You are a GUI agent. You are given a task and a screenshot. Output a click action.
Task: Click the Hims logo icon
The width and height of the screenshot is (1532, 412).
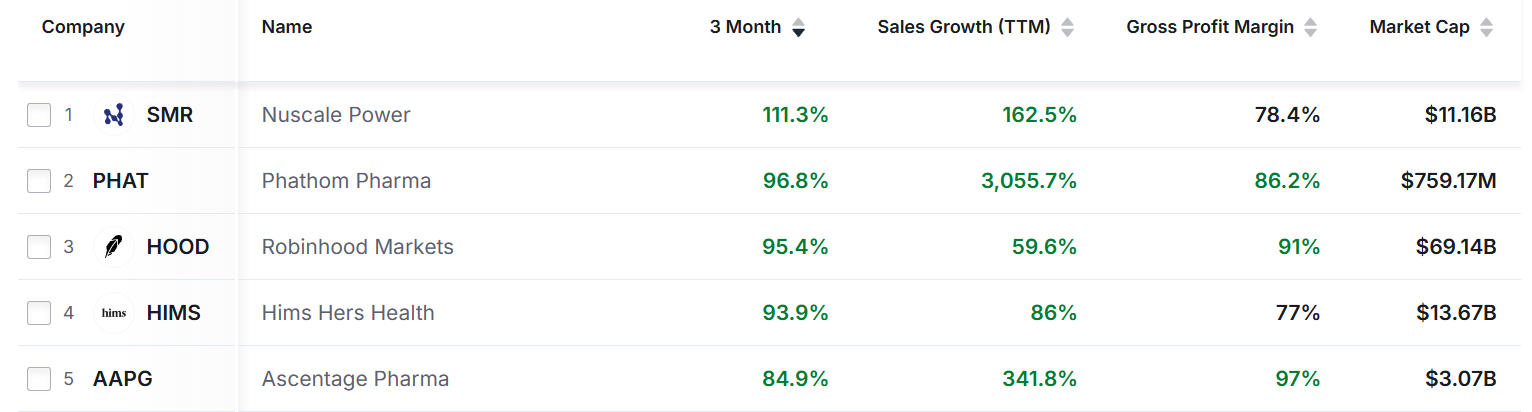[114, 313]
